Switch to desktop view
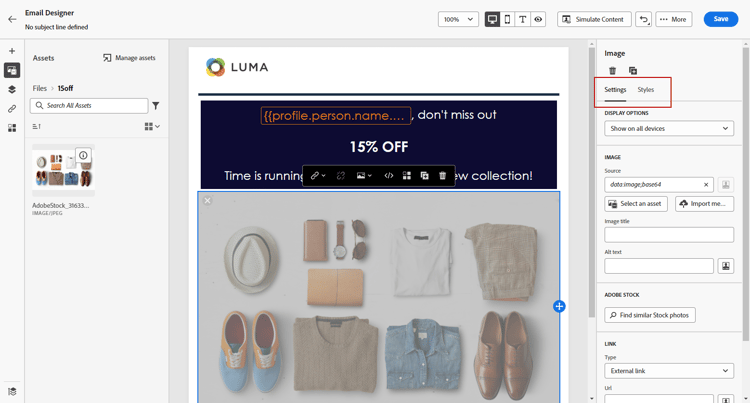Screen dimensions: 750x403 pyautogui.click(x=492, y=19)
